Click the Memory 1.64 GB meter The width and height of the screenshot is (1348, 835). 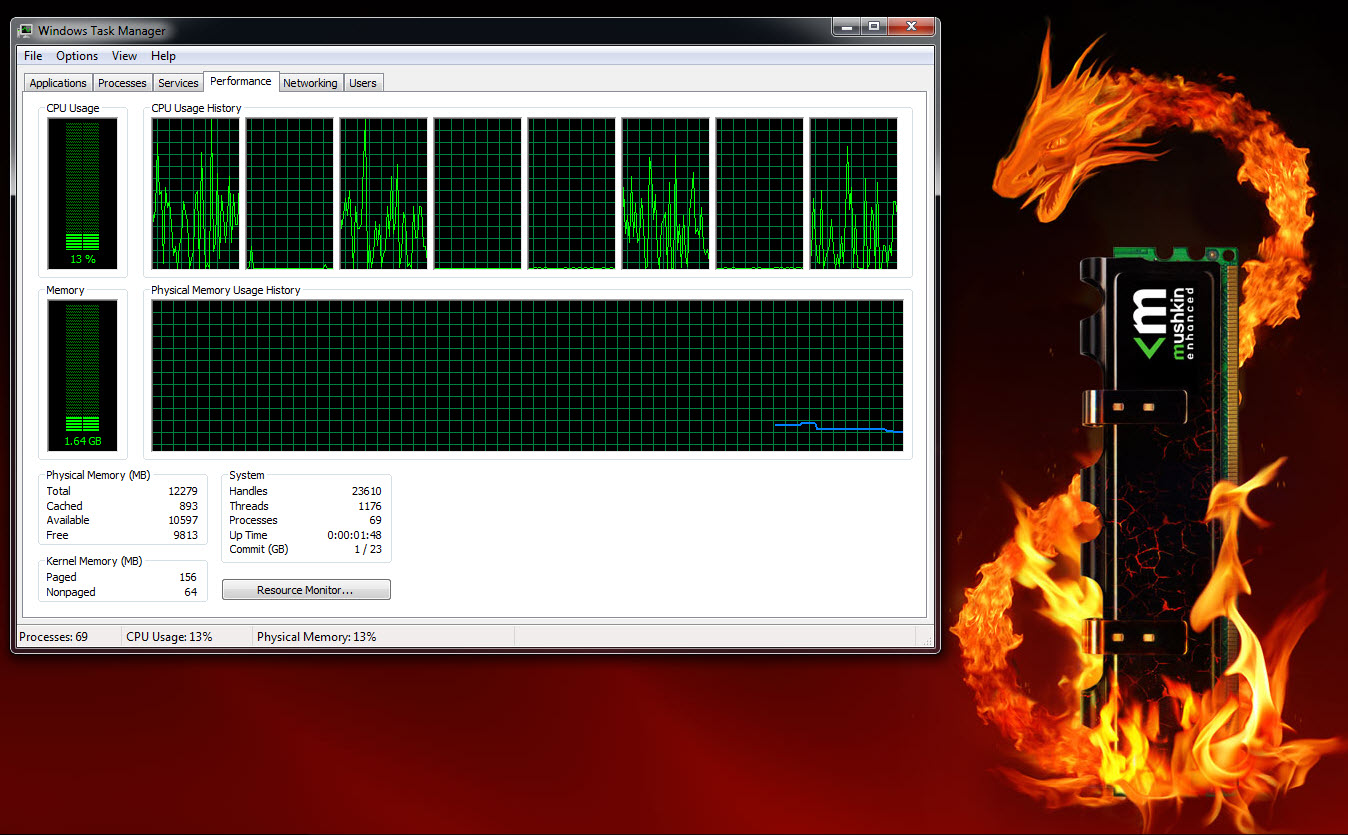[x=82, y=375]
